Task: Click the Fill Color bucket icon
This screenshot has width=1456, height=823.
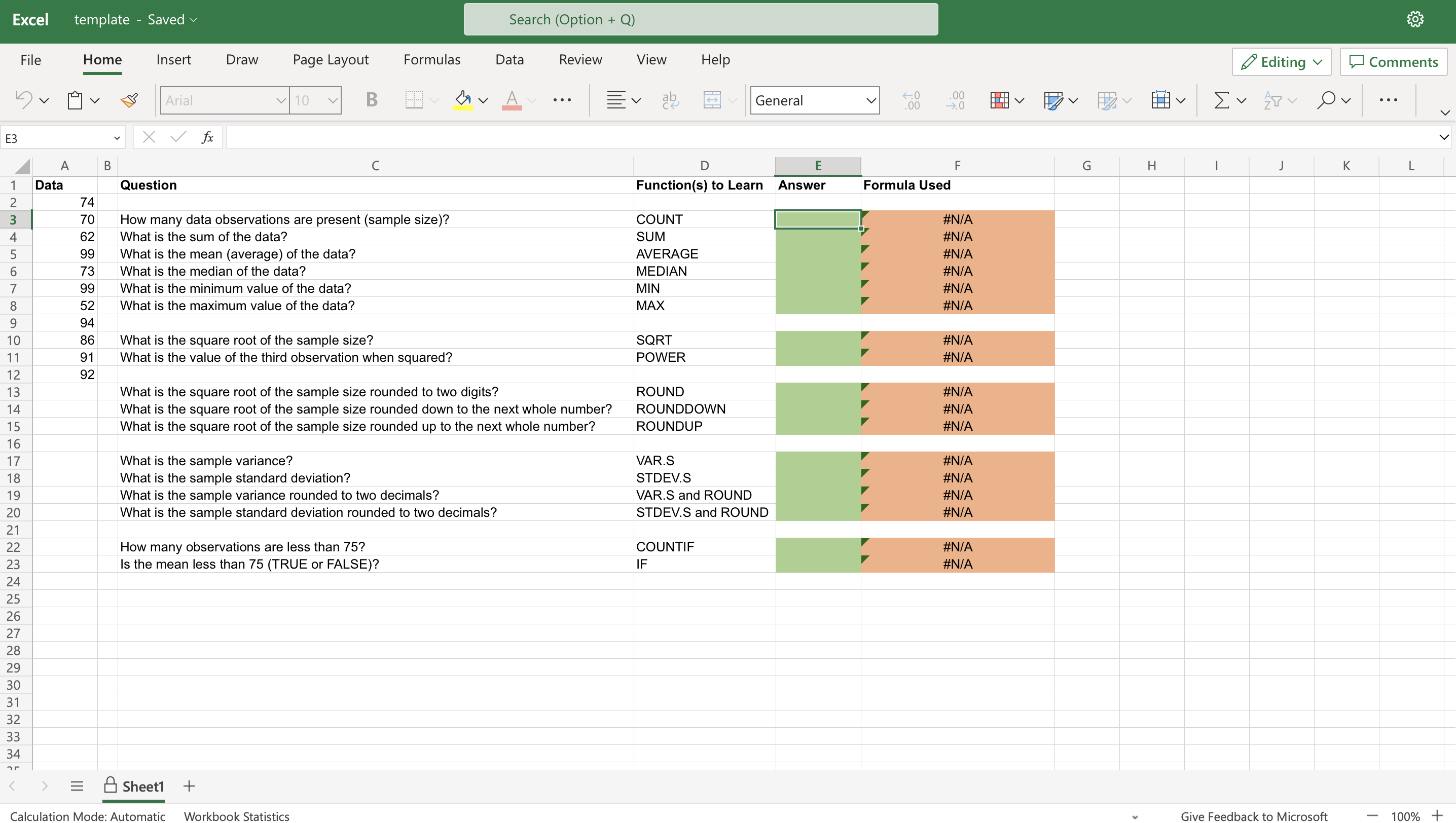Action: coord(464,99)
